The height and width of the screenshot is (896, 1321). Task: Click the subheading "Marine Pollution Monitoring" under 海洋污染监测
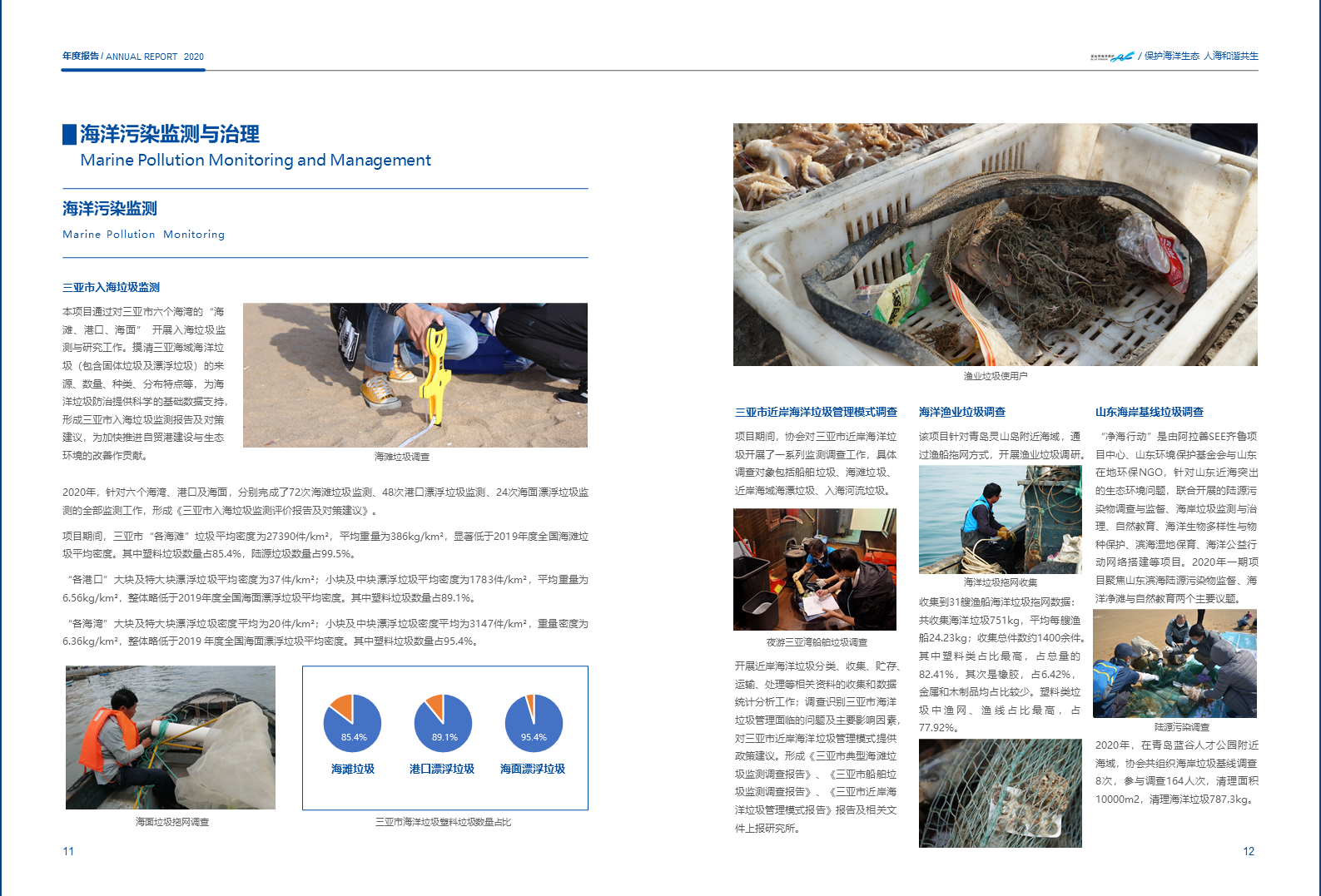[x=143, y=235]
